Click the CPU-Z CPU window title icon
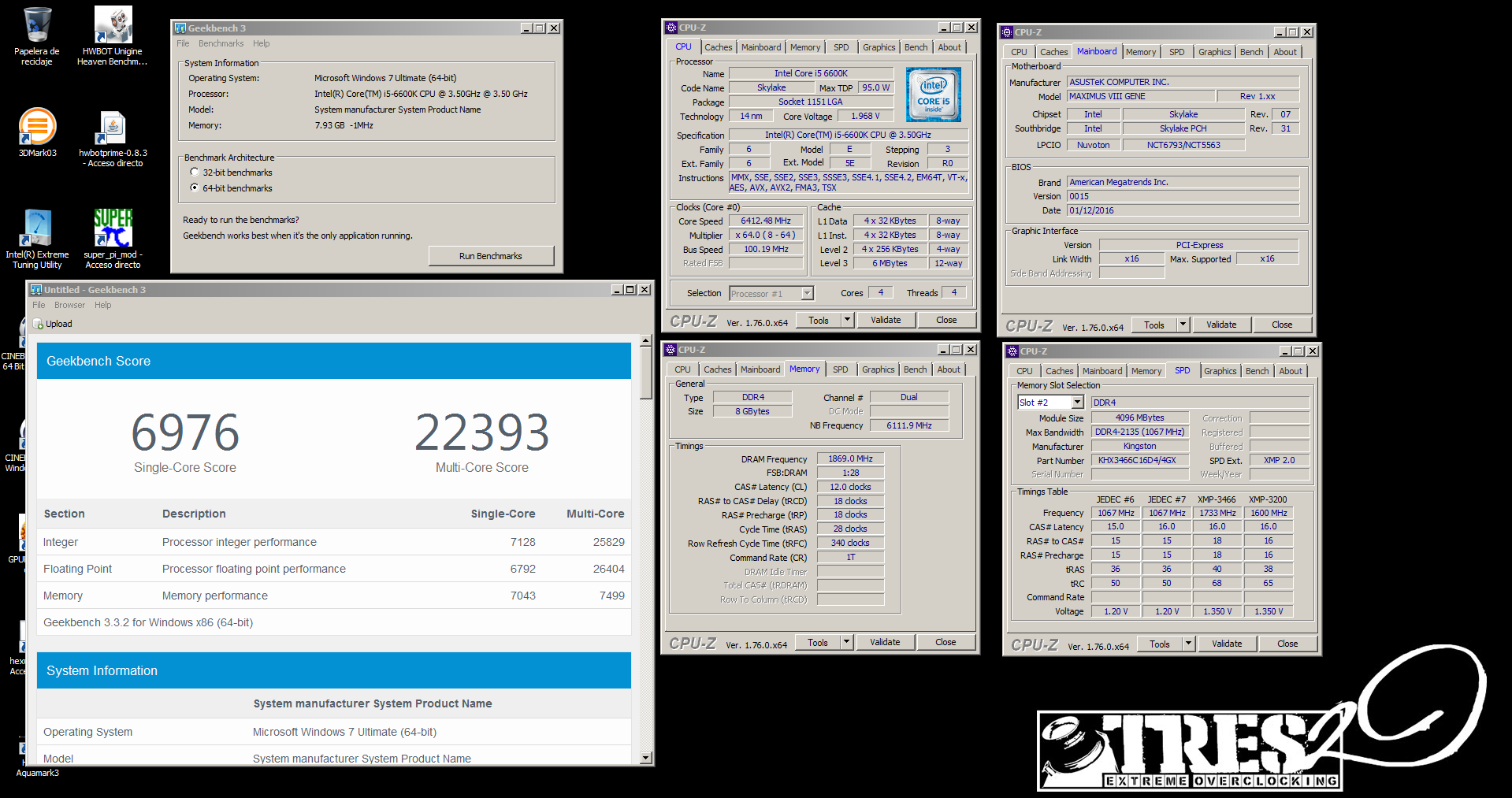This screenshot has height=798, width=1512. [x=671, y=28]
